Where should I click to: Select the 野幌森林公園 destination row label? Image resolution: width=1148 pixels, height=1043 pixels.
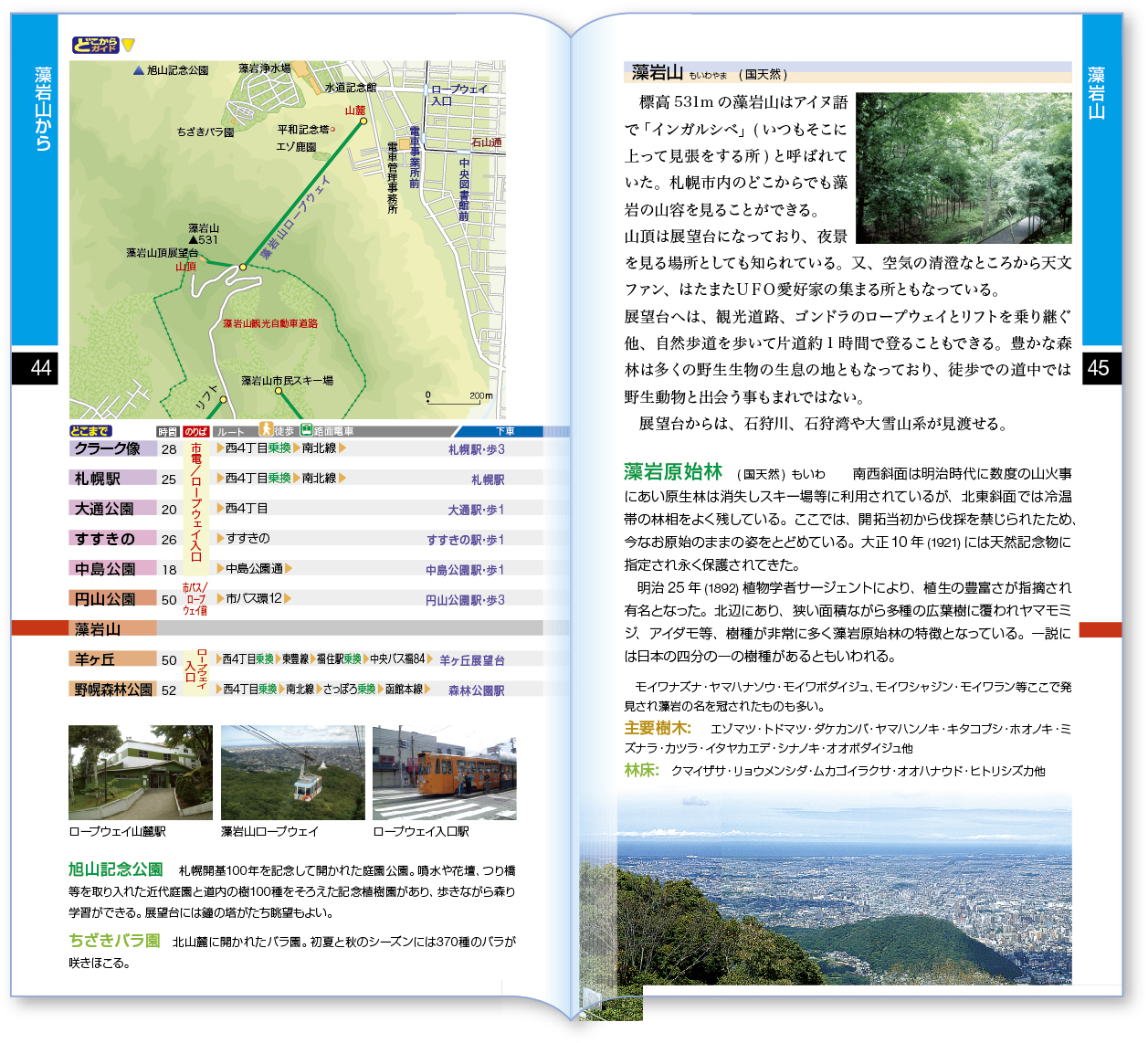click(x=113, y=690)
